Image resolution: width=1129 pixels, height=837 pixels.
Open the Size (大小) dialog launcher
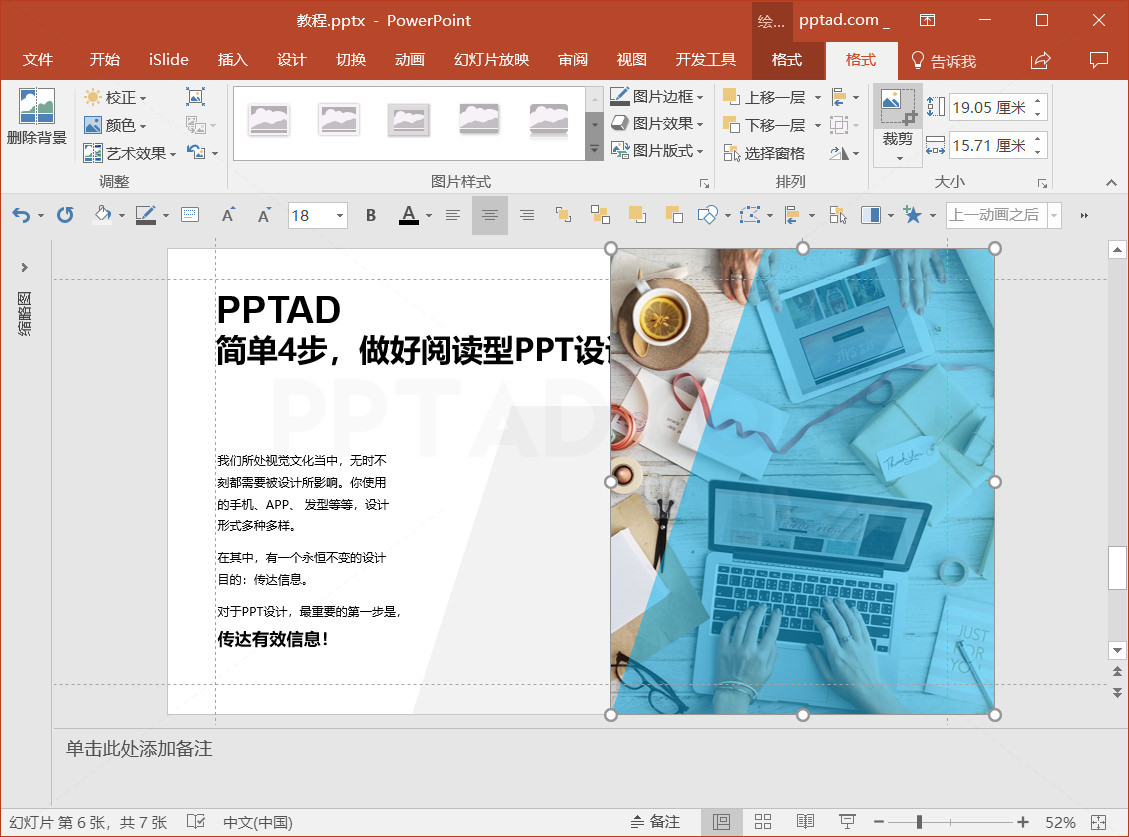pos(1041,183)
